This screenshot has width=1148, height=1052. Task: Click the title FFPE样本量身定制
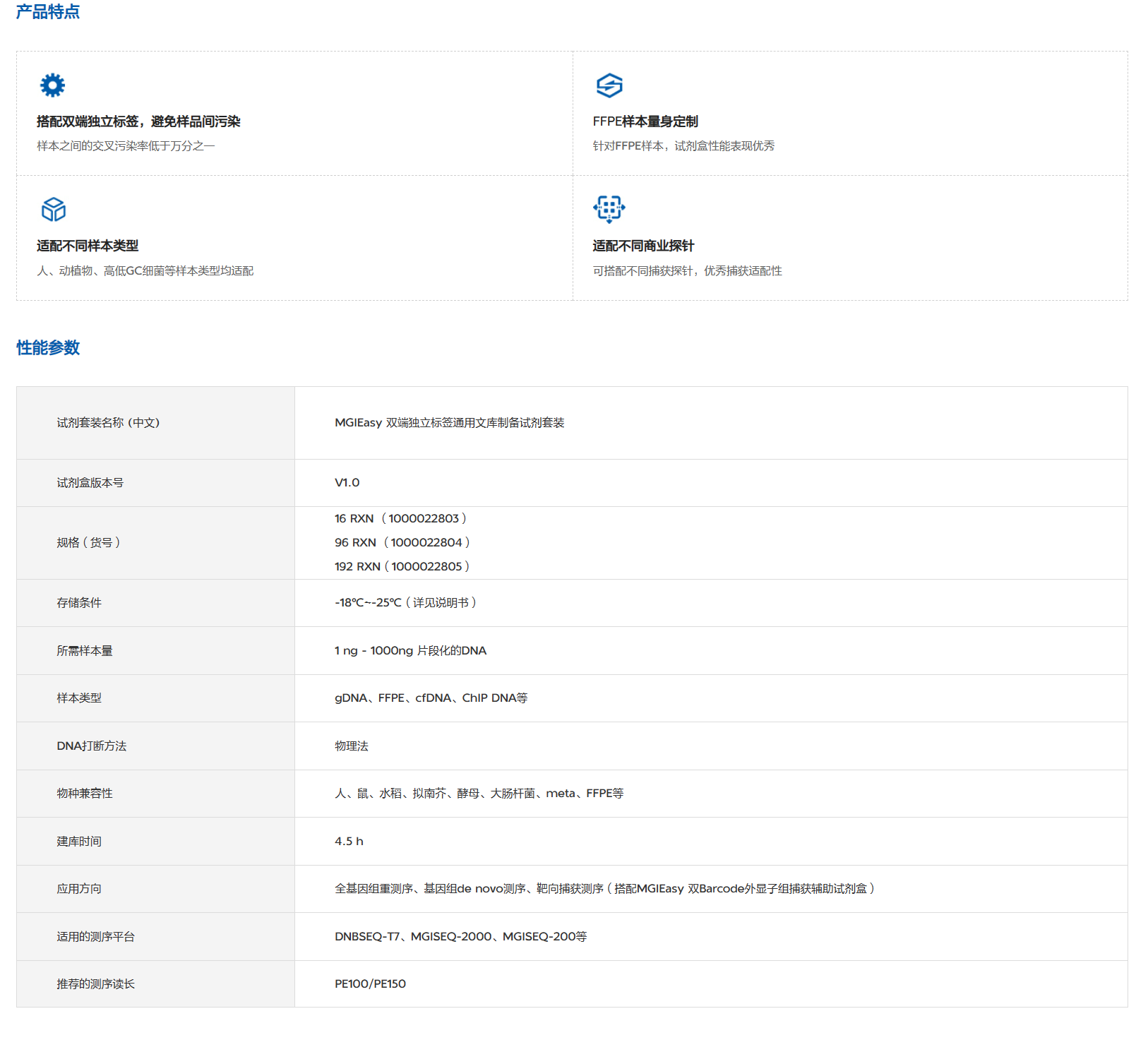pyautogui.click(x=645, y=121)
